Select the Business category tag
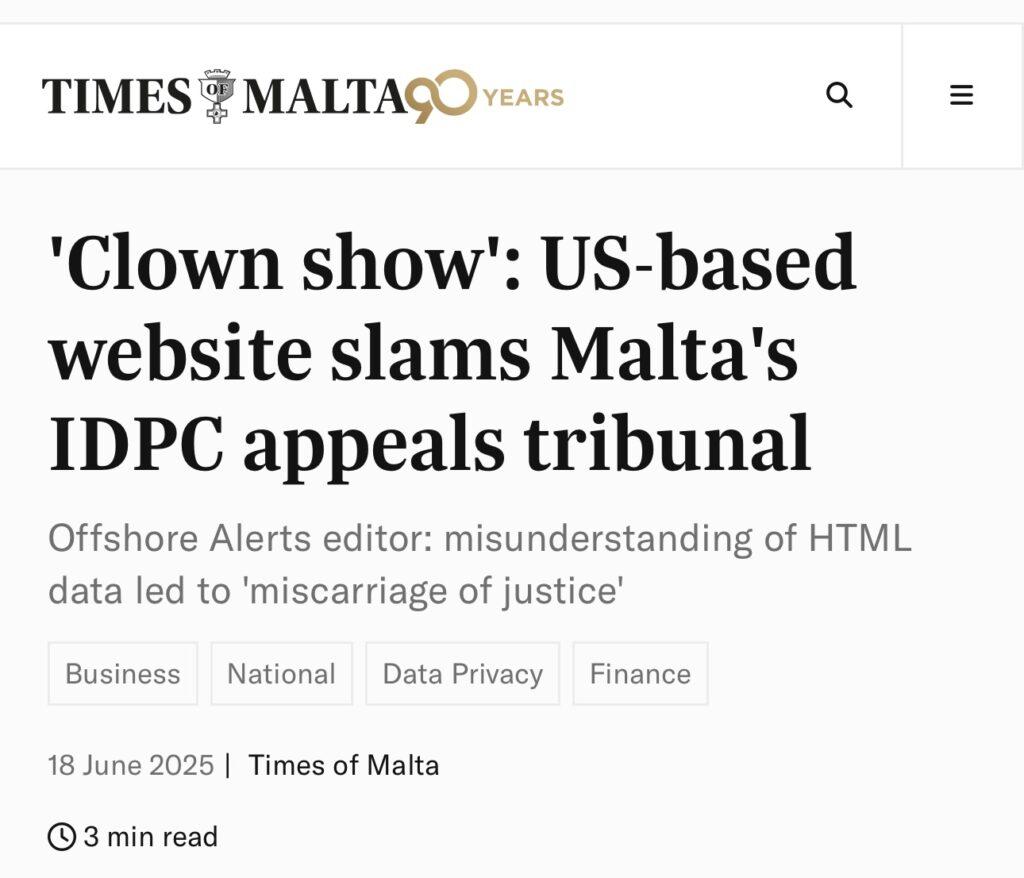 (123, 674)
